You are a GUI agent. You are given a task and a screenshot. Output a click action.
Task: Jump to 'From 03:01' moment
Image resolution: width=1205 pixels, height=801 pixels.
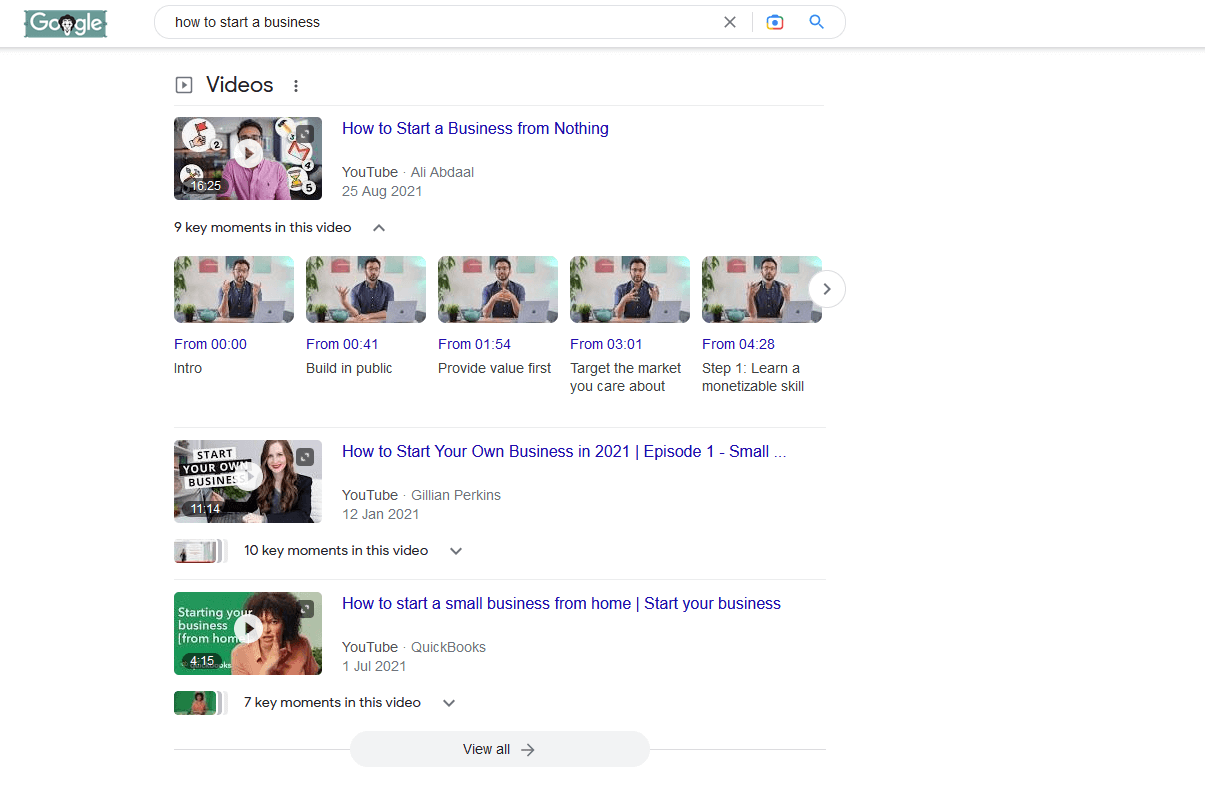tap(606, 344)
